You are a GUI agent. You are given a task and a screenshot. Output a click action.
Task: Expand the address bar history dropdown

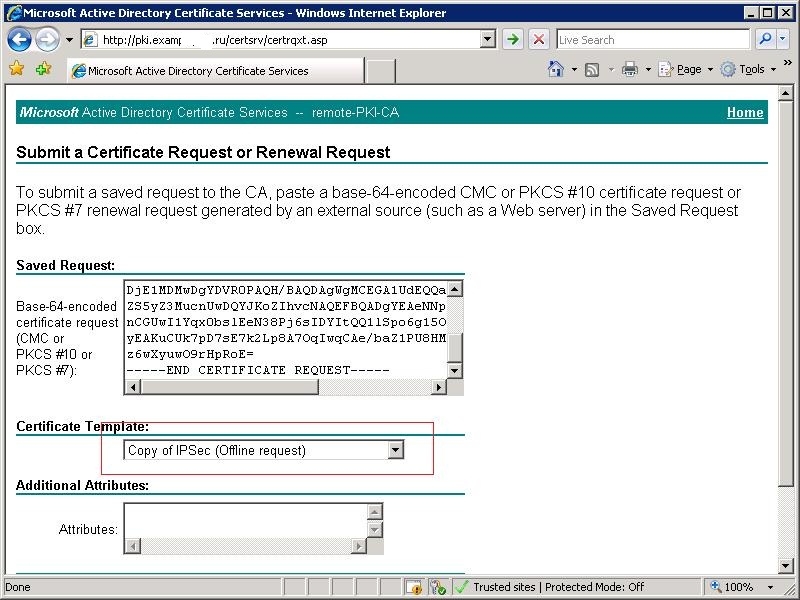pyautogui.click(x=488, y=39)
